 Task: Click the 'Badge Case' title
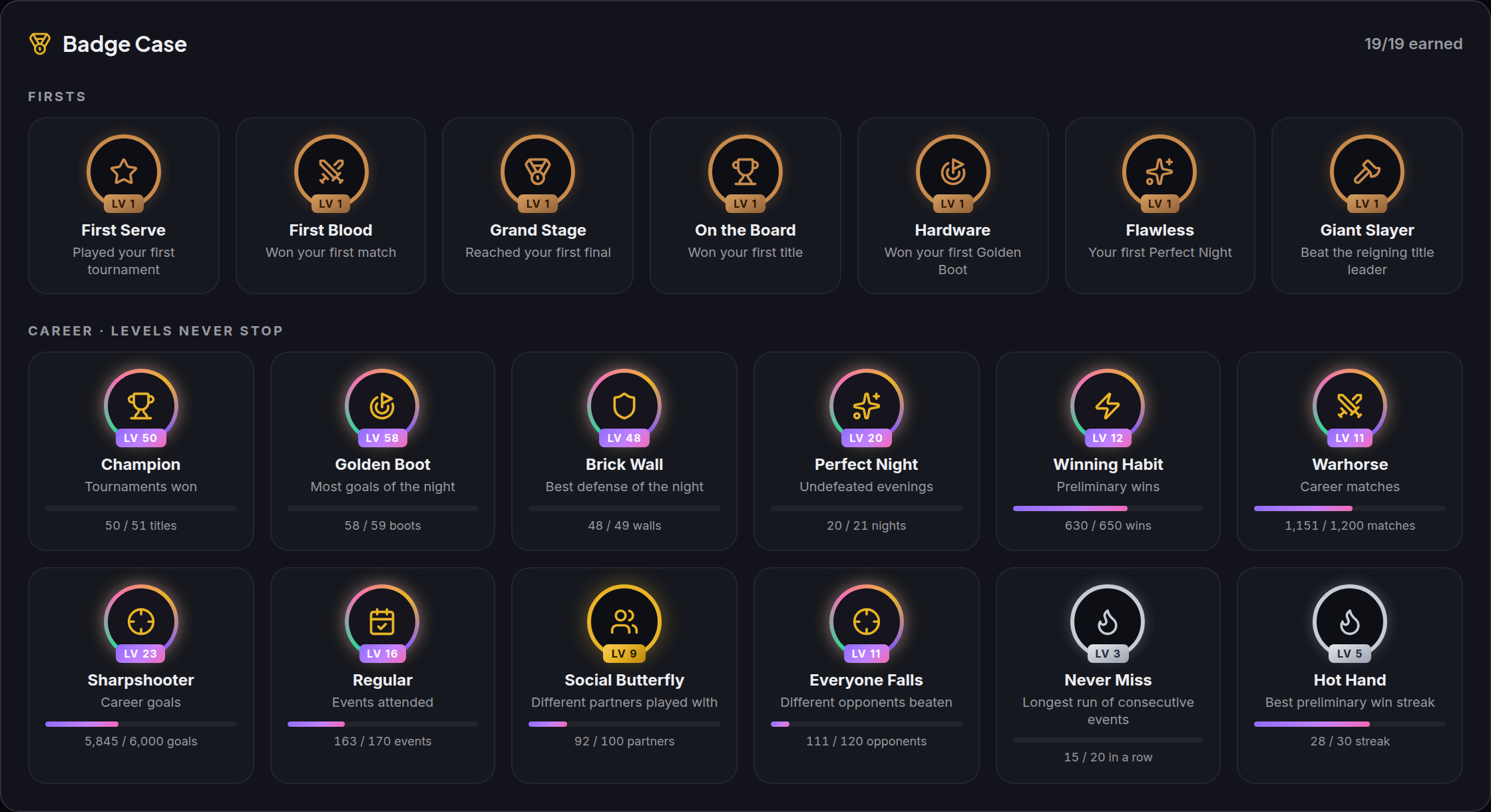click(124, 44)
